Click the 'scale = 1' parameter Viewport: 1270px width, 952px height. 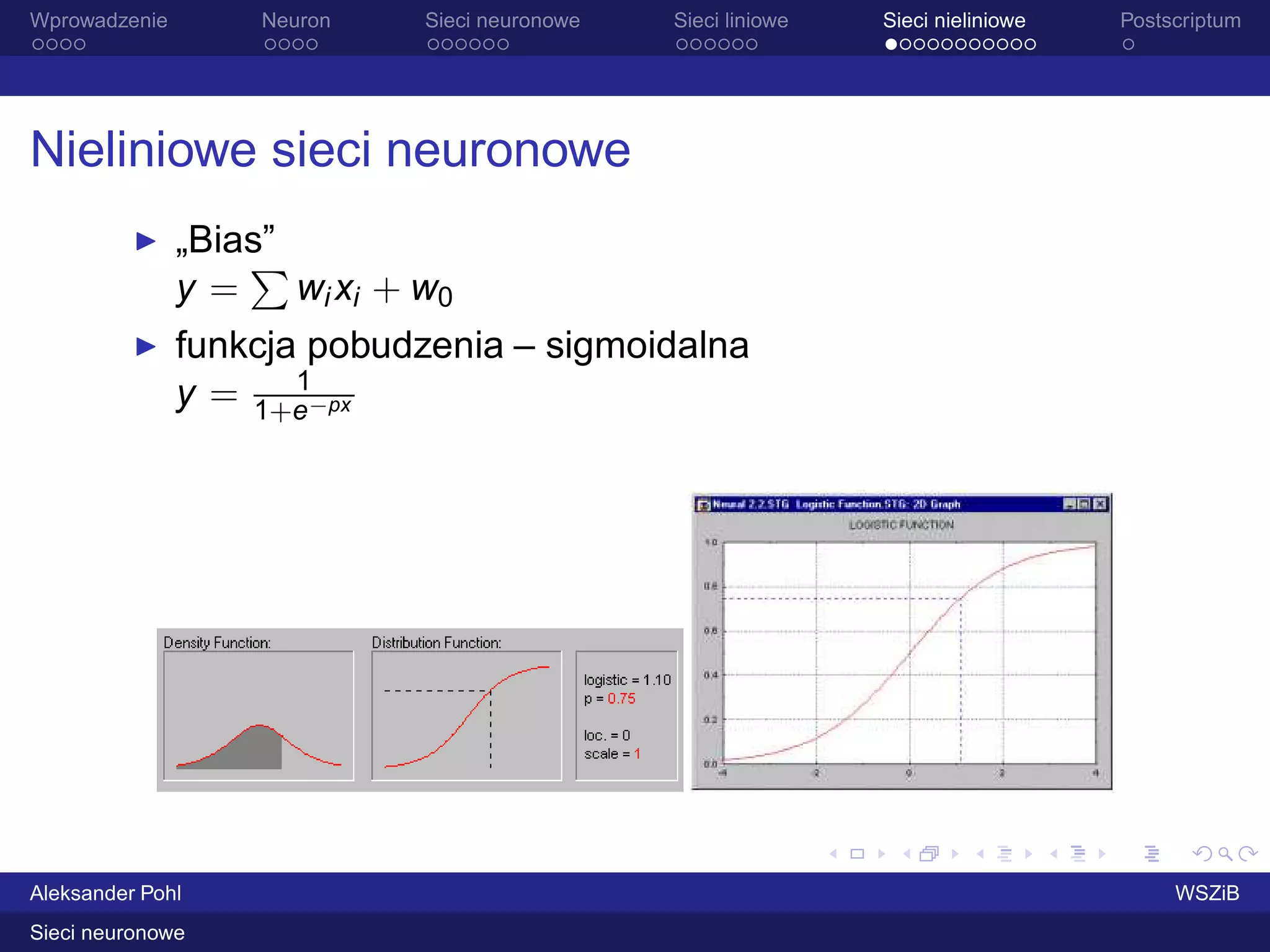[x=612, y=754]
